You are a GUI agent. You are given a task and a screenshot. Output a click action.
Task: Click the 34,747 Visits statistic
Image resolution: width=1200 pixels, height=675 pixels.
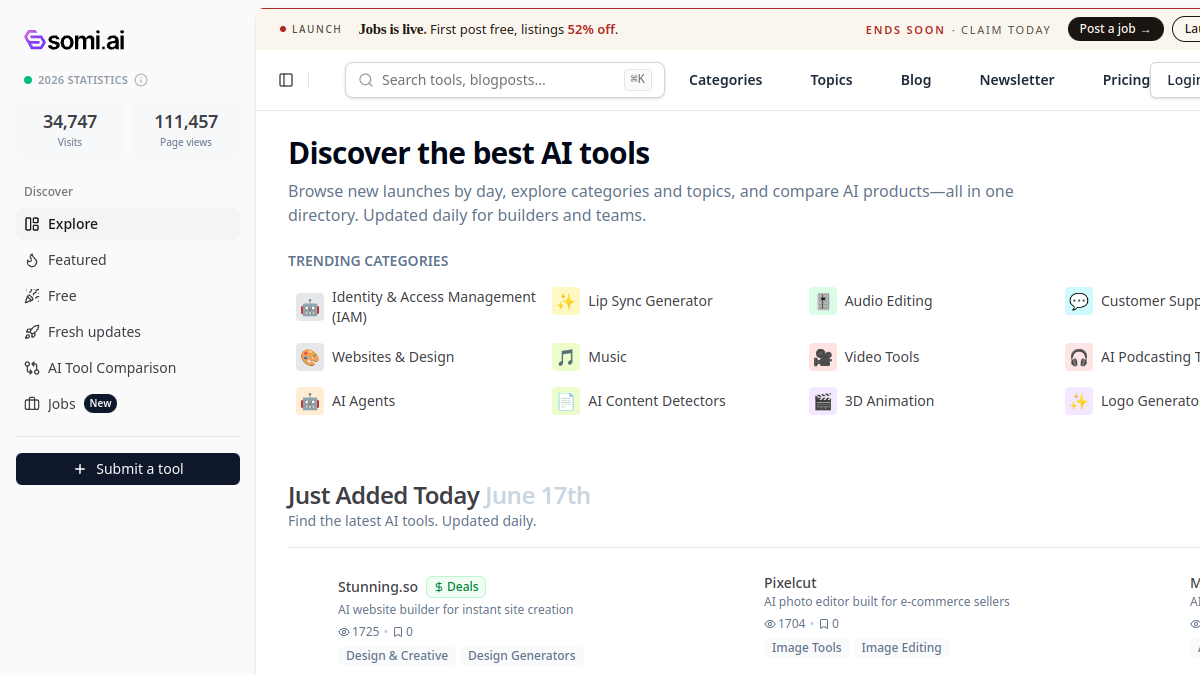pyautogui.click(x=70, y=129)
